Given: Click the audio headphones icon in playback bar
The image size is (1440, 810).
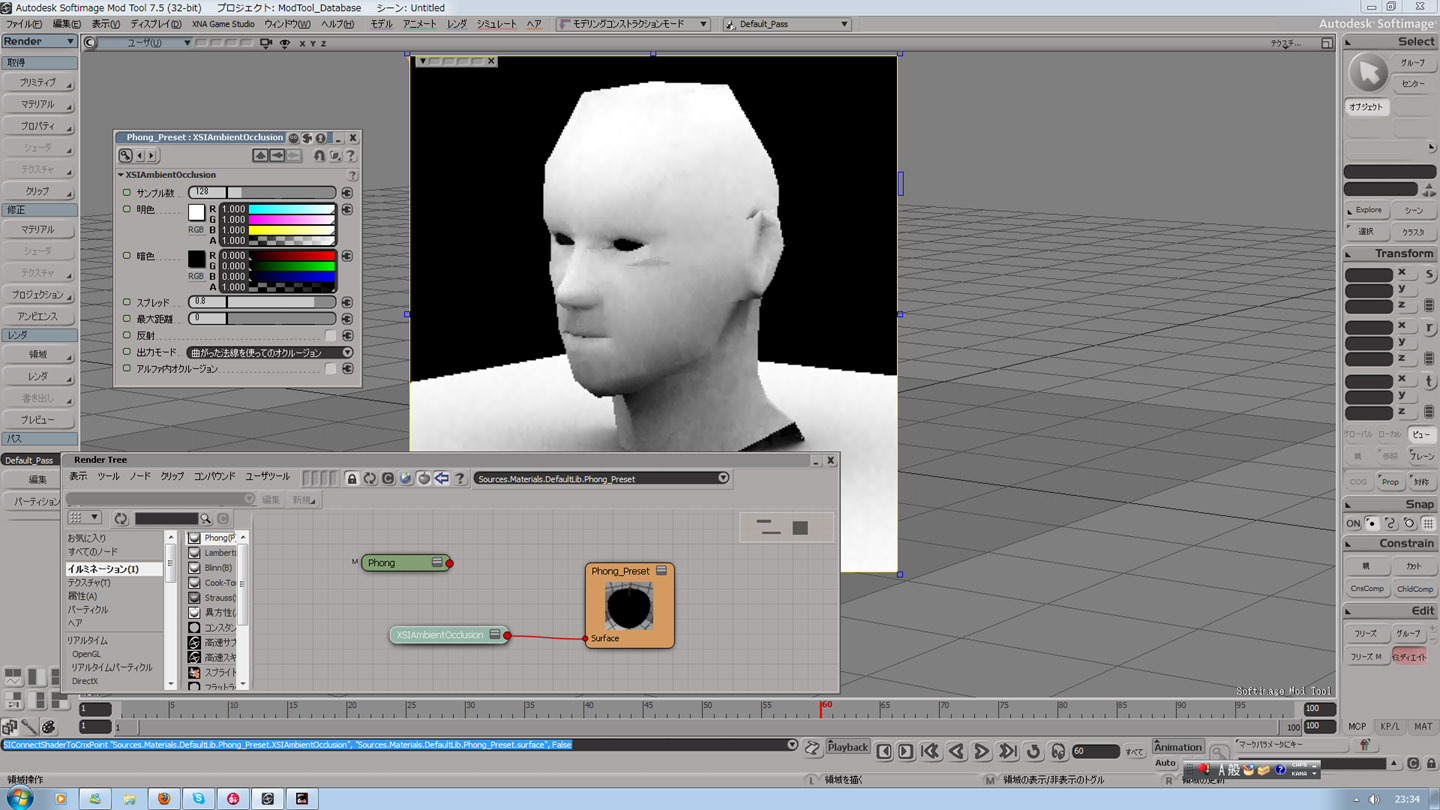Looking at the screenshot, I should point(1058,751).
